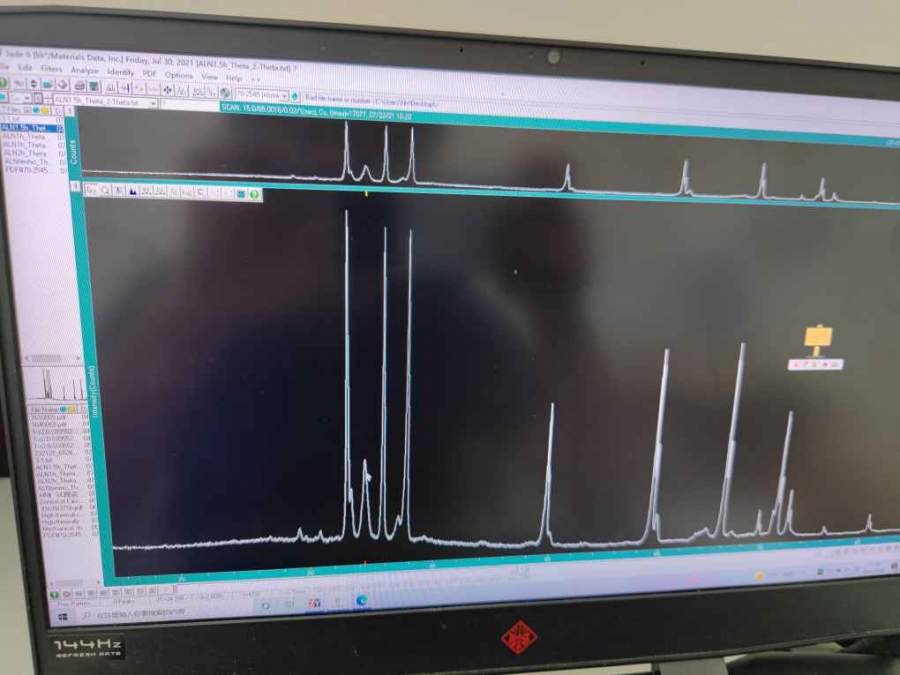Click the yellow signpost desktop widget
This screenshot has height=675, width=900.
[818, 340]
